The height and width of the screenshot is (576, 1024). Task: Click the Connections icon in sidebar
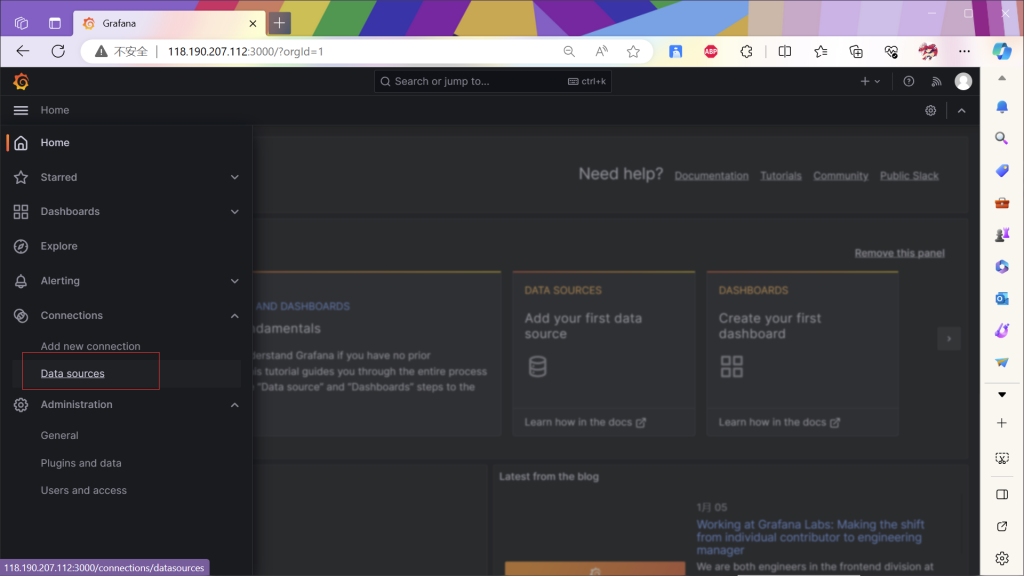click(x=21, y=315)
